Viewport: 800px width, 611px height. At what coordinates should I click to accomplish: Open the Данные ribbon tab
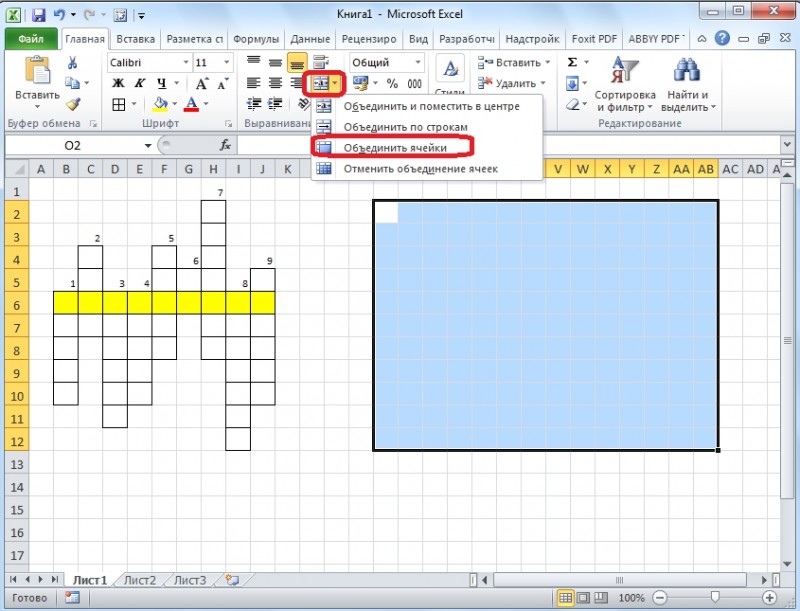tap(310, 39)
